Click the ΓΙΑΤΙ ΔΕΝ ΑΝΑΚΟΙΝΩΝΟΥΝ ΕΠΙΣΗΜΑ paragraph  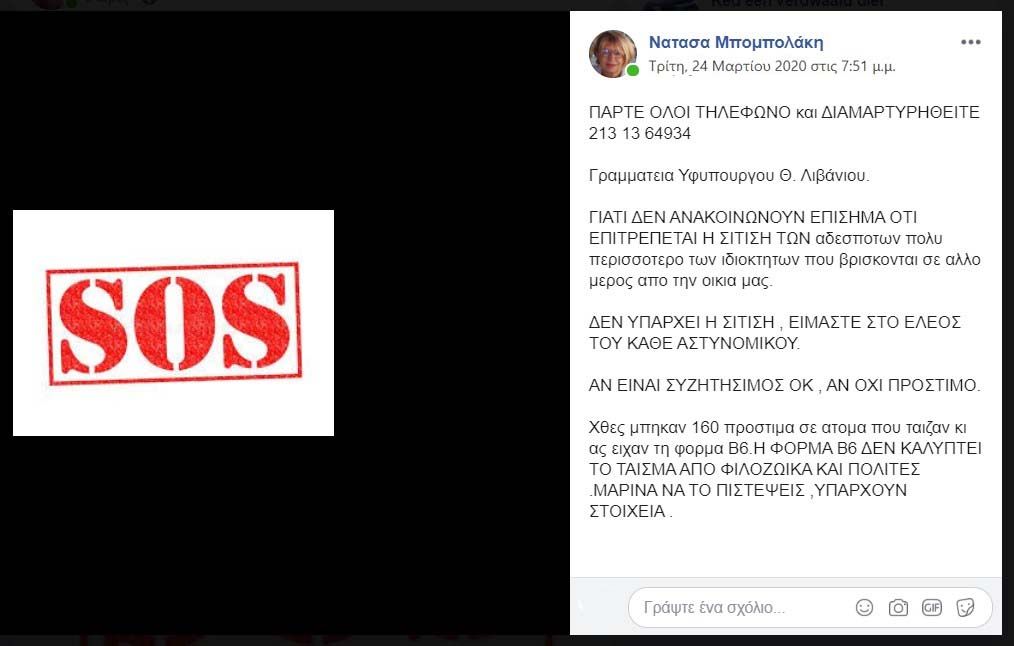tap(784, 249)
